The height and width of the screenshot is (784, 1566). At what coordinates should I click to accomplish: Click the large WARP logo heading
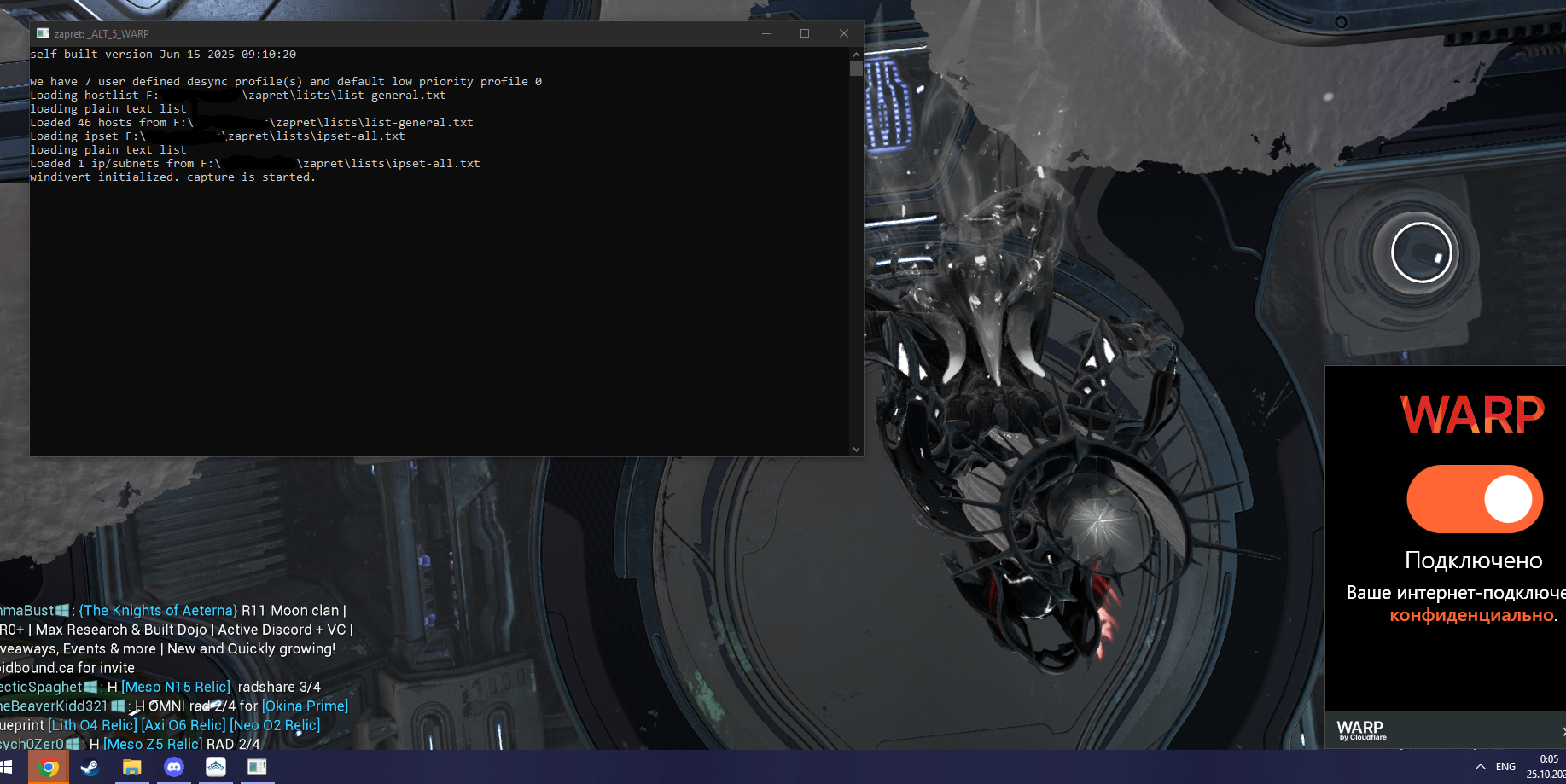pos(1473,415)
